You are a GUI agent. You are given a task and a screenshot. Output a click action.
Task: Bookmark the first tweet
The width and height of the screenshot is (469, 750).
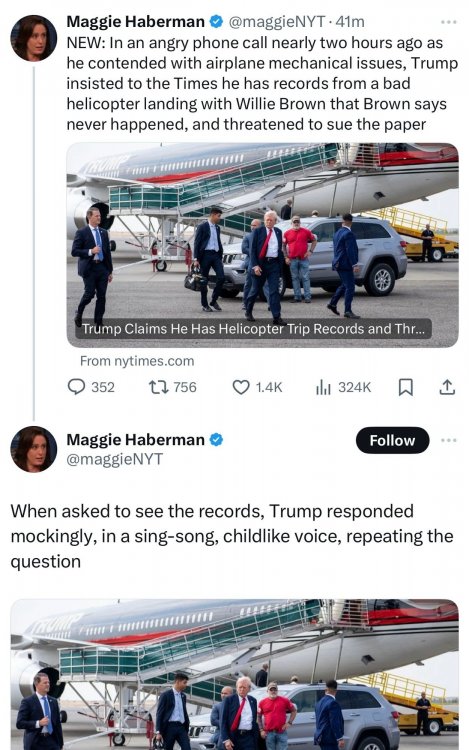tap(405, 387)
